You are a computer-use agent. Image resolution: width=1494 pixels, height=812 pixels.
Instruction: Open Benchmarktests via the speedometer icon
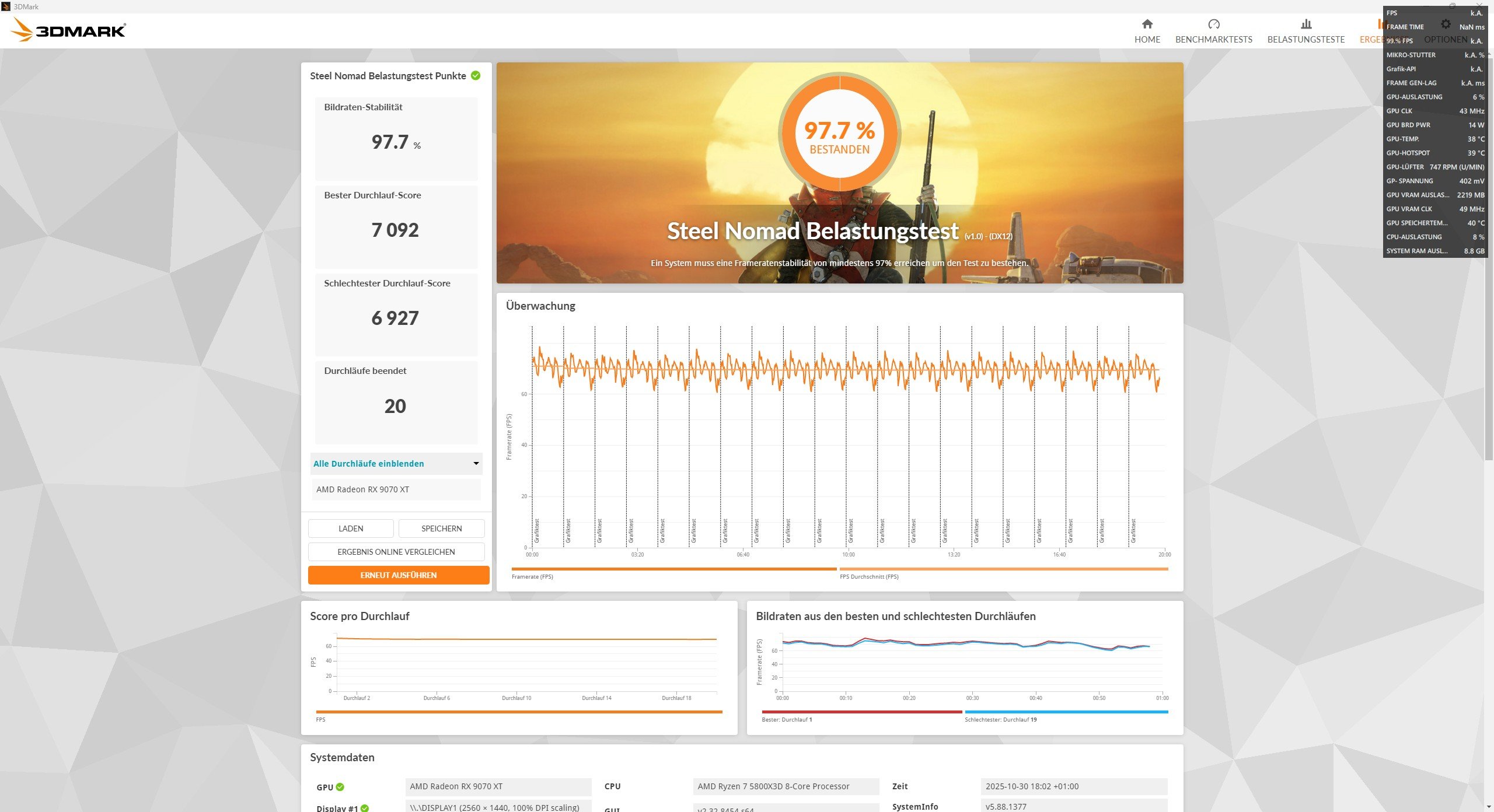pyautogui.click(x=1213, y=24)
